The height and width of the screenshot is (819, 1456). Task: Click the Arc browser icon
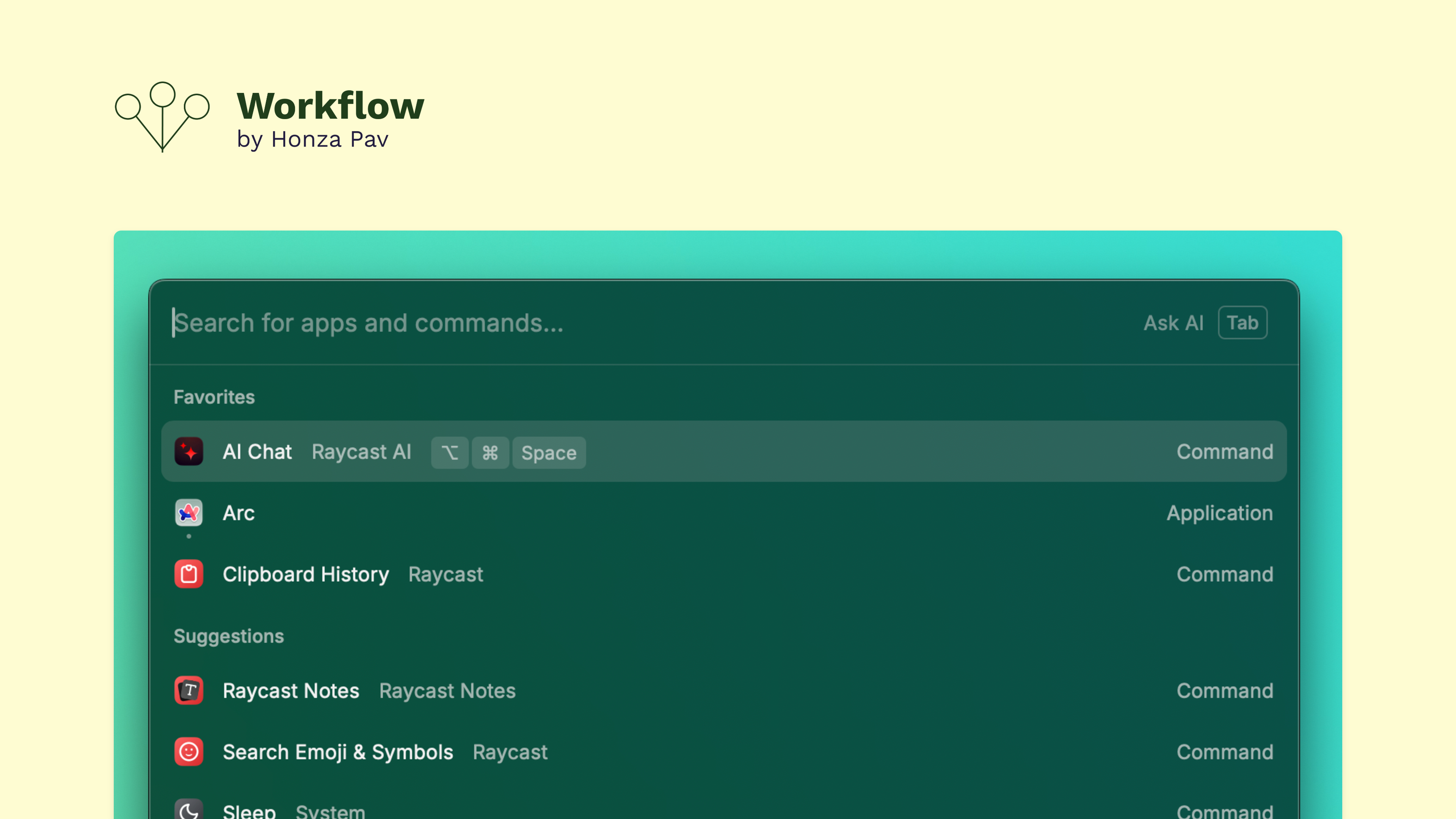[x=189, y=513]
